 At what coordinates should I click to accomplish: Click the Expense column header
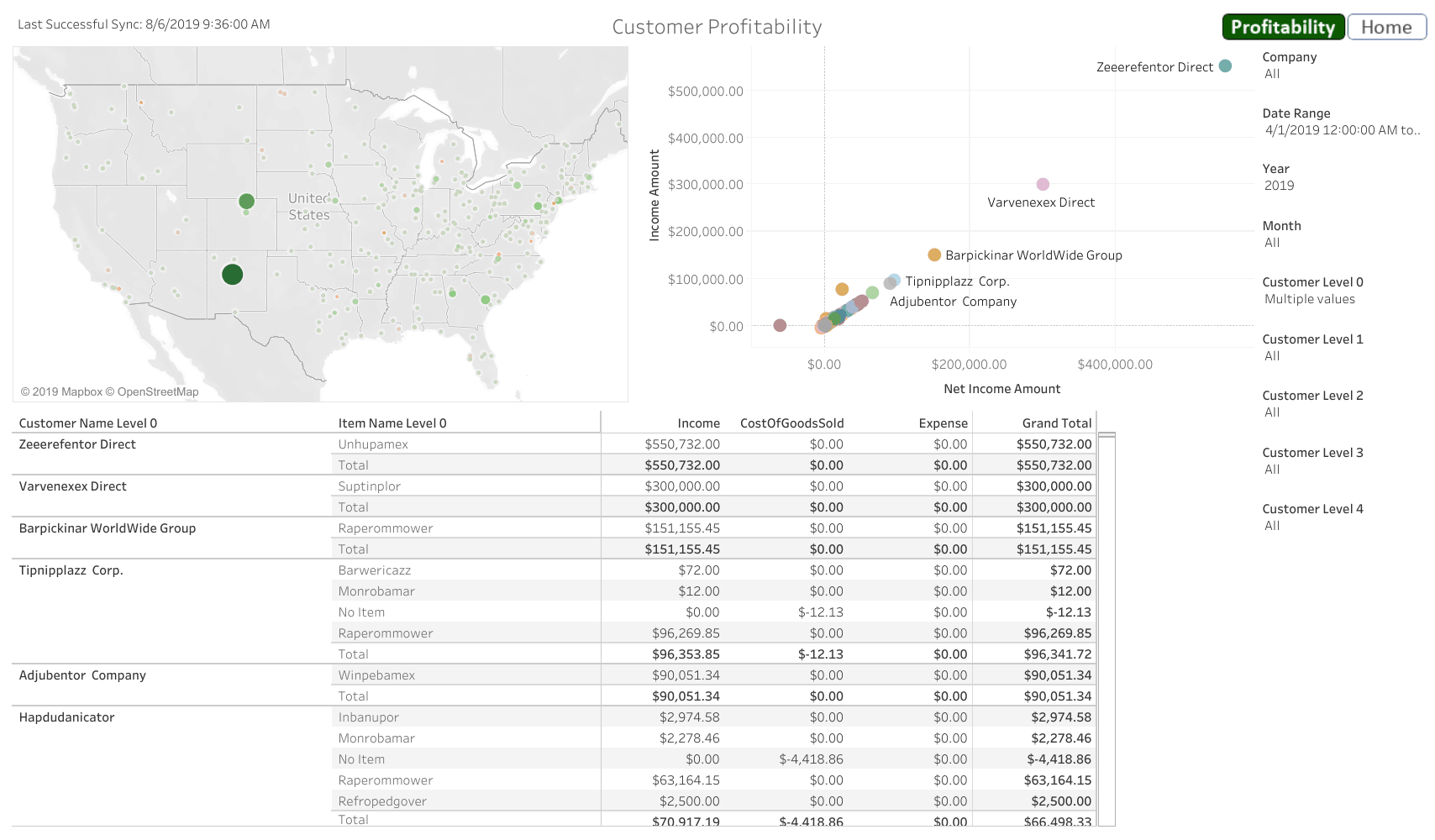tap(943, 423)
